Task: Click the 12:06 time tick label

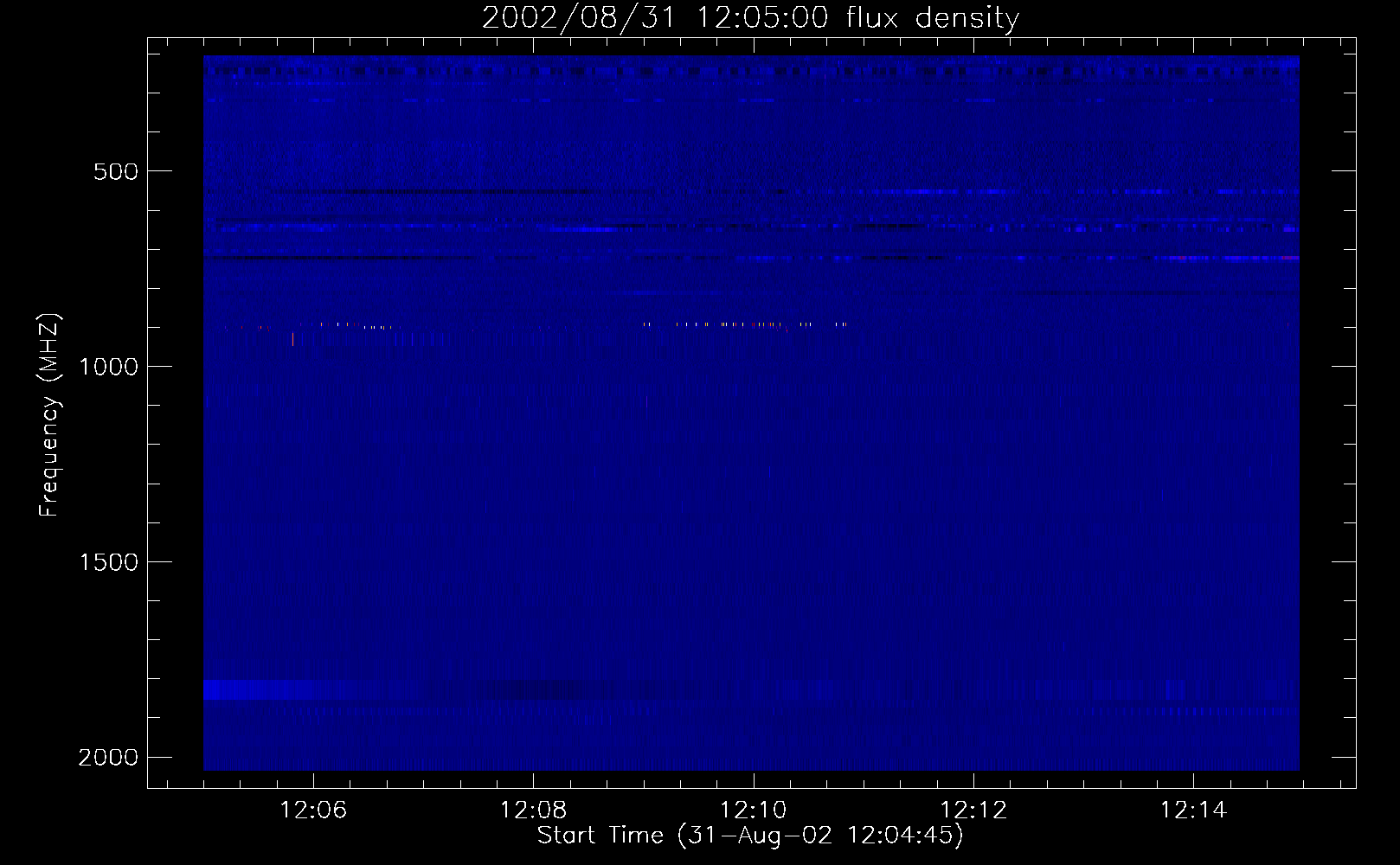Action: [314, 811]
